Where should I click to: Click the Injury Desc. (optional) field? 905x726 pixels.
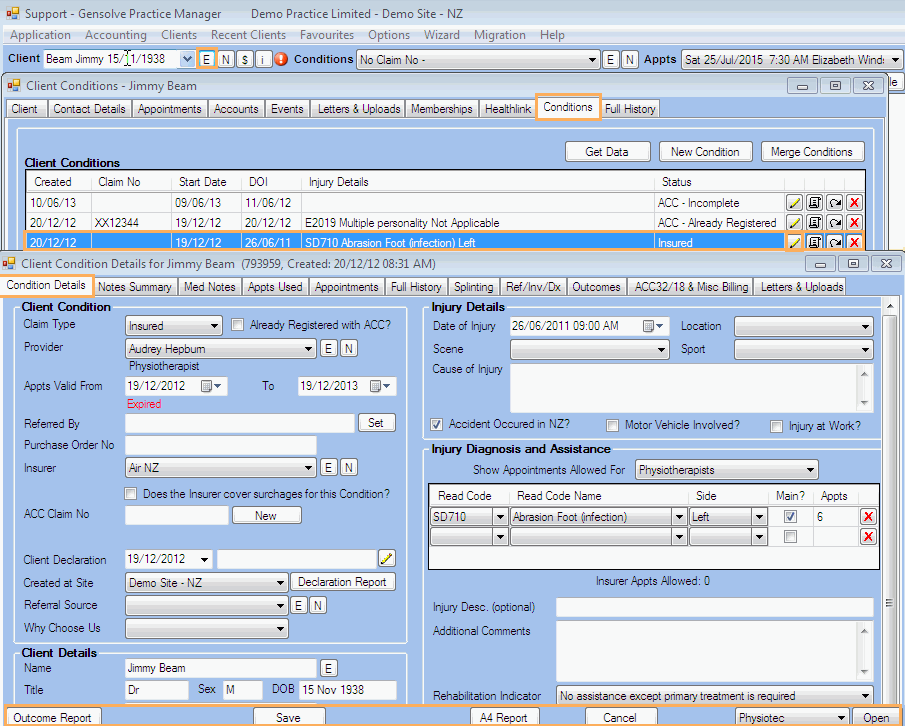coord(715,607)
